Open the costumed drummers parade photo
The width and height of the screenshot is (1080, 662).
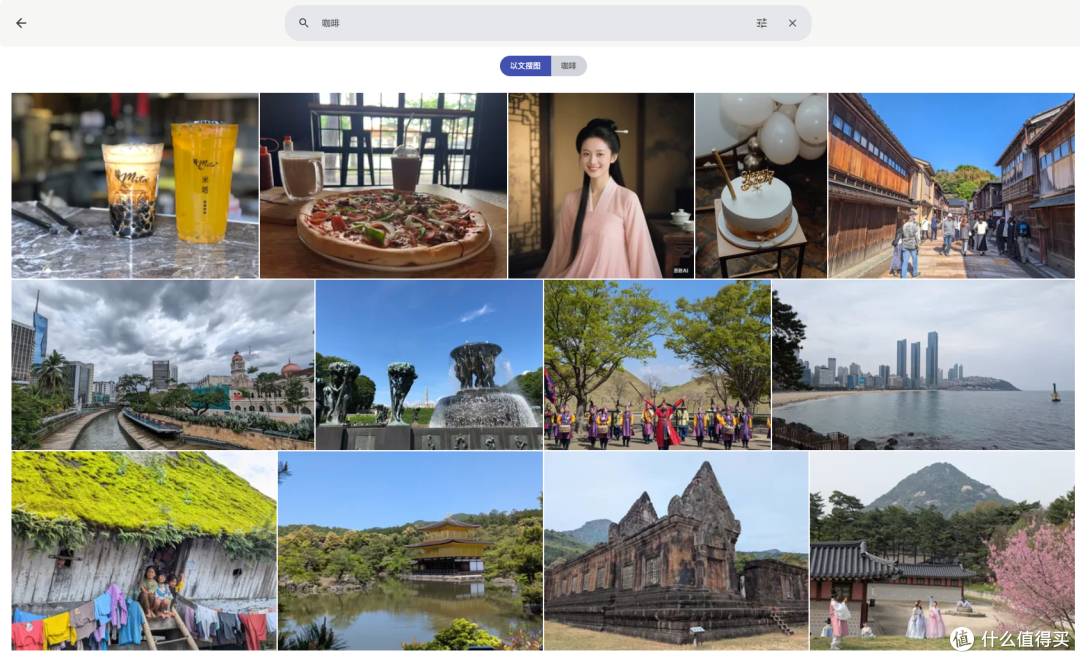657,364
